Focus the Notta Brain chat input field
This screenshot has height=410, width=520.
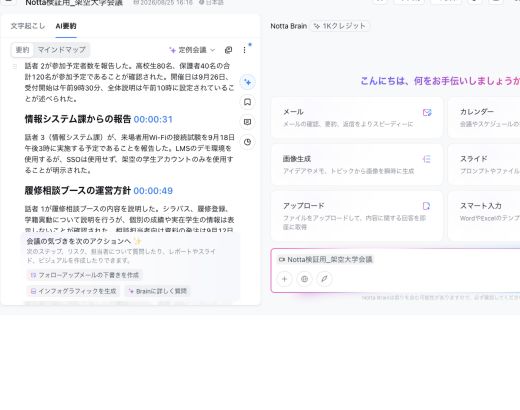[395, 270]
